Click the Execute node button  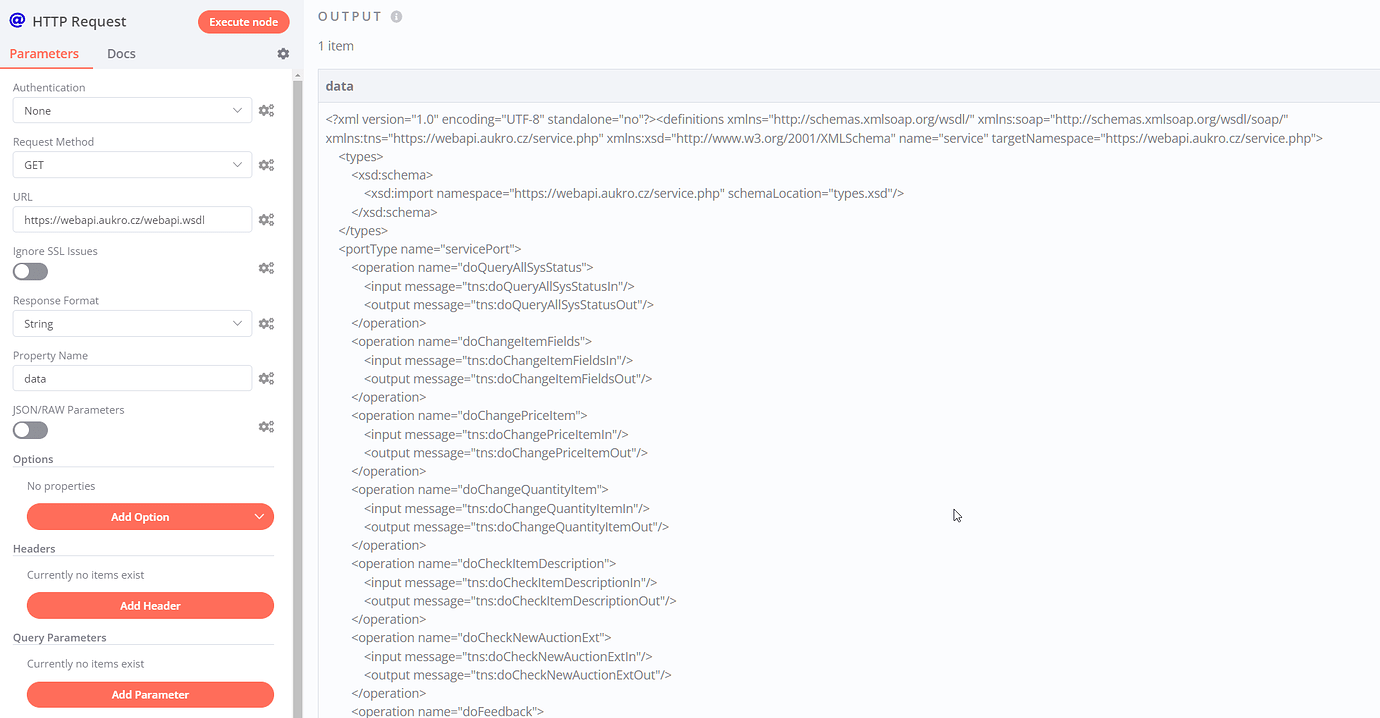244,22
